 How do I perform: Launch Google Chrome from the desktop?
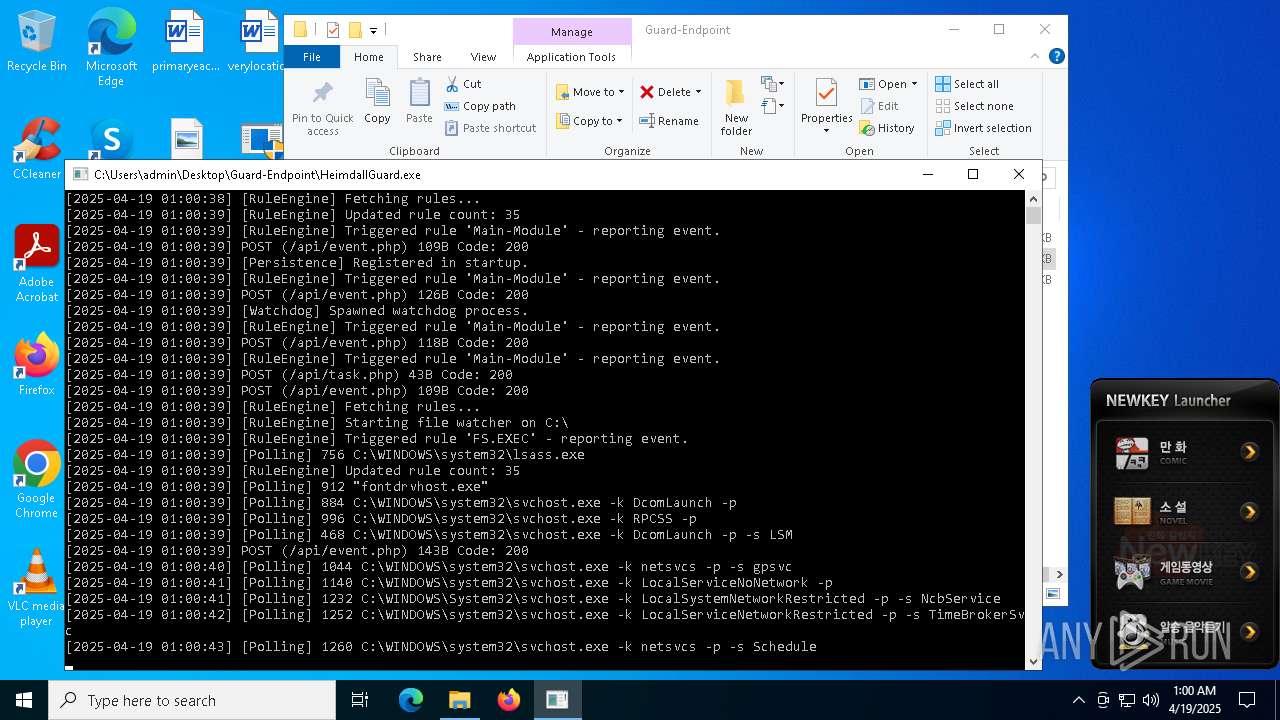point(37,479)
